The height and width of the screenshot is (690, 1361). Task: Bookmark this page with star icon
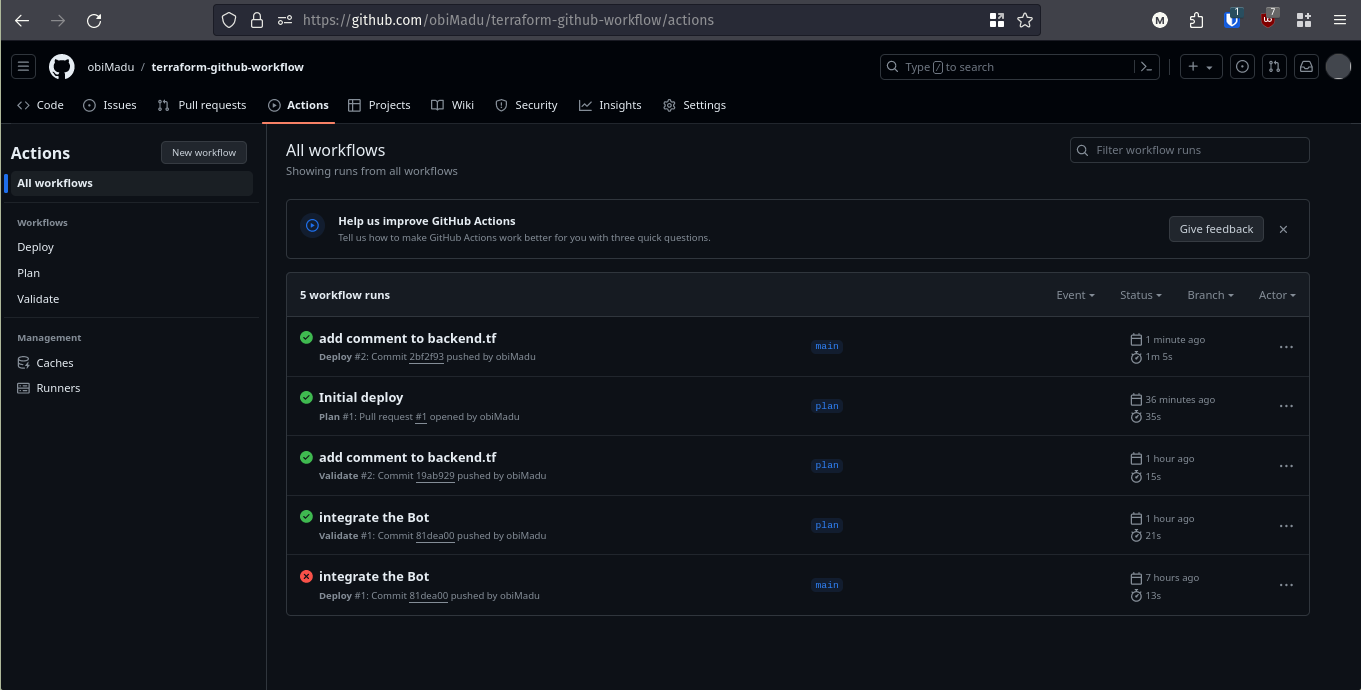click(x=1025, y=20)
